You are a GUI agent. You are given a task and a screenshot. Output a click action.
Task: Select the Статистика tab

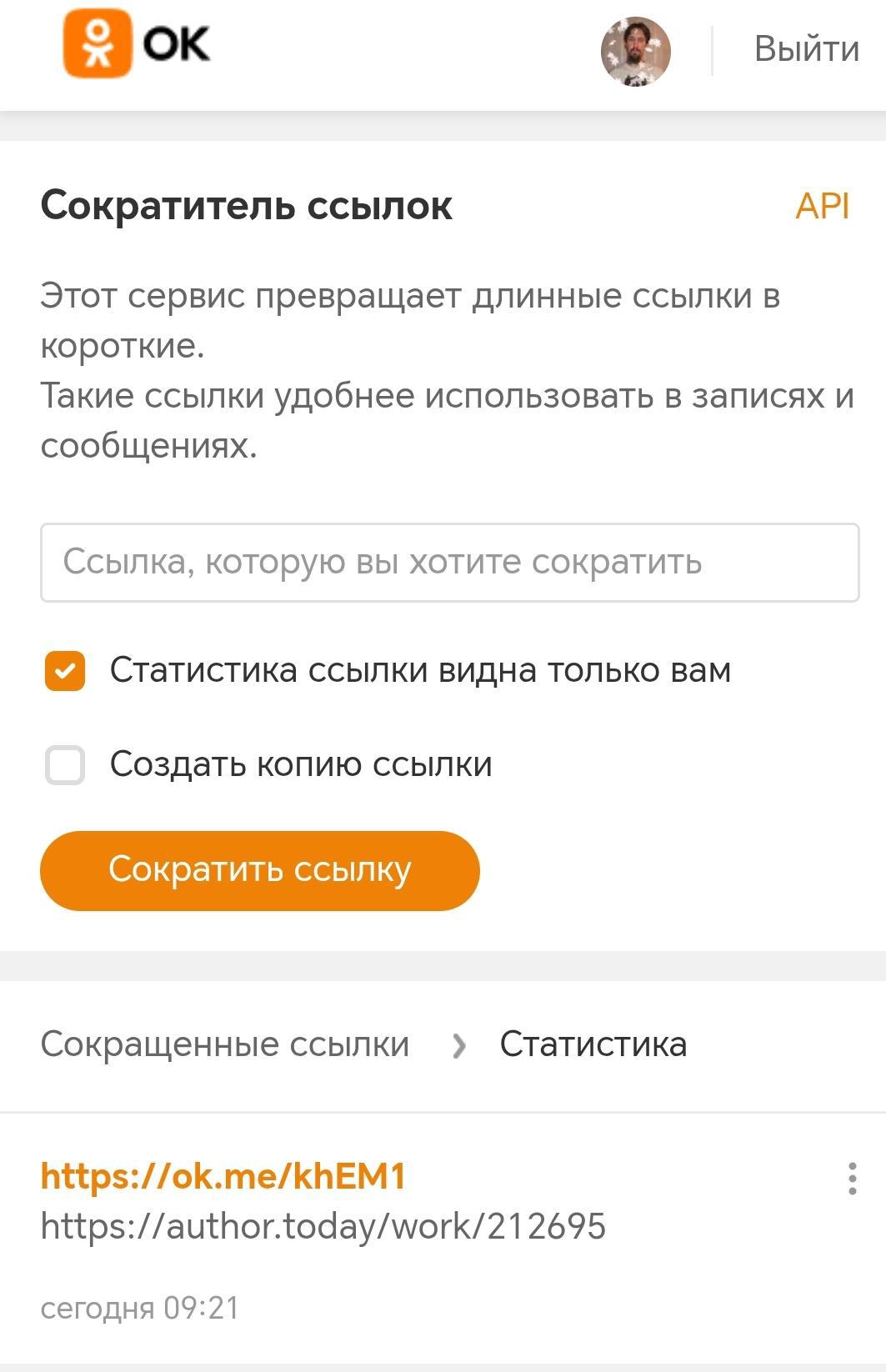coord(593,1044)
